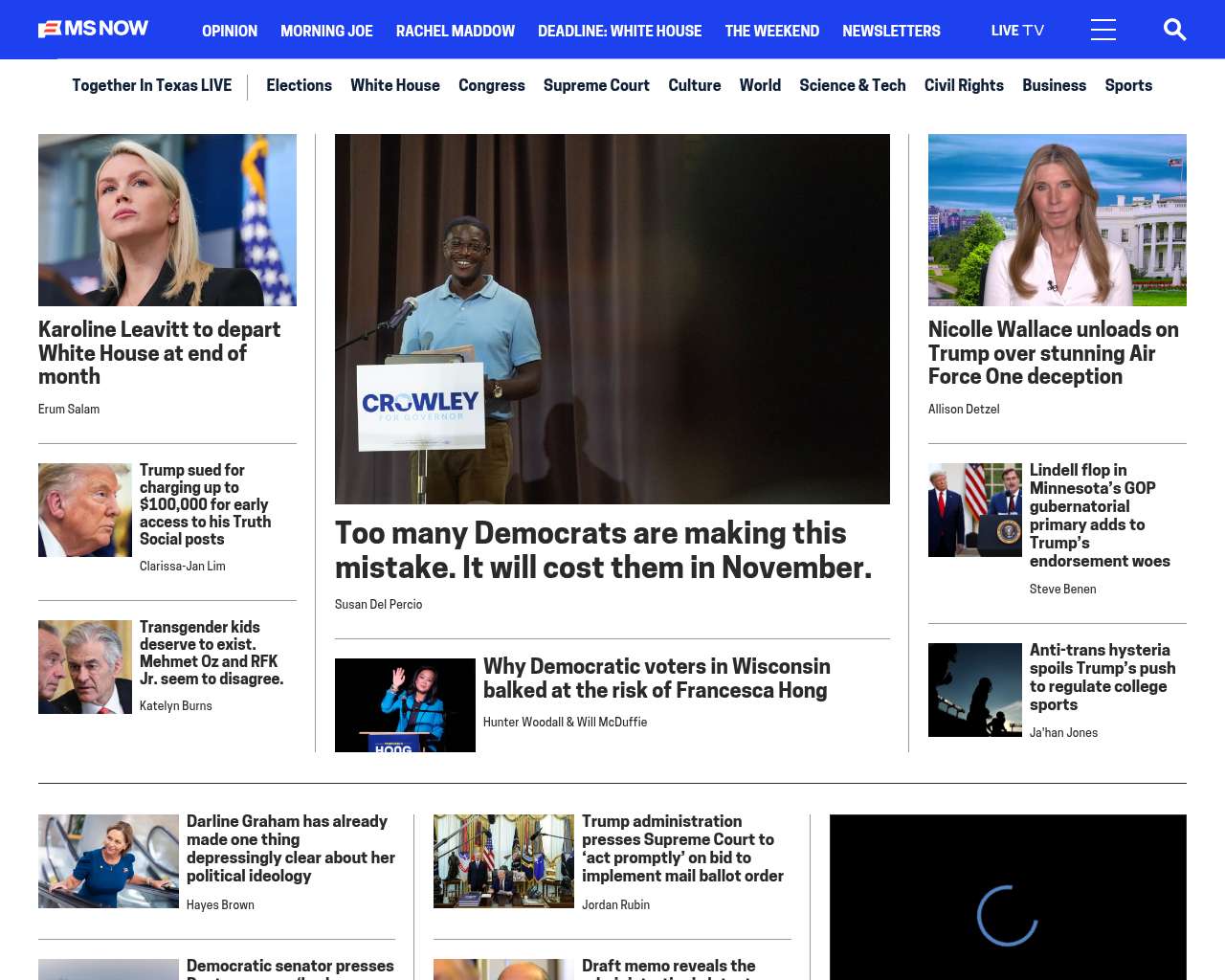Open Crowley for Governor podium image

tap(612, 319)
